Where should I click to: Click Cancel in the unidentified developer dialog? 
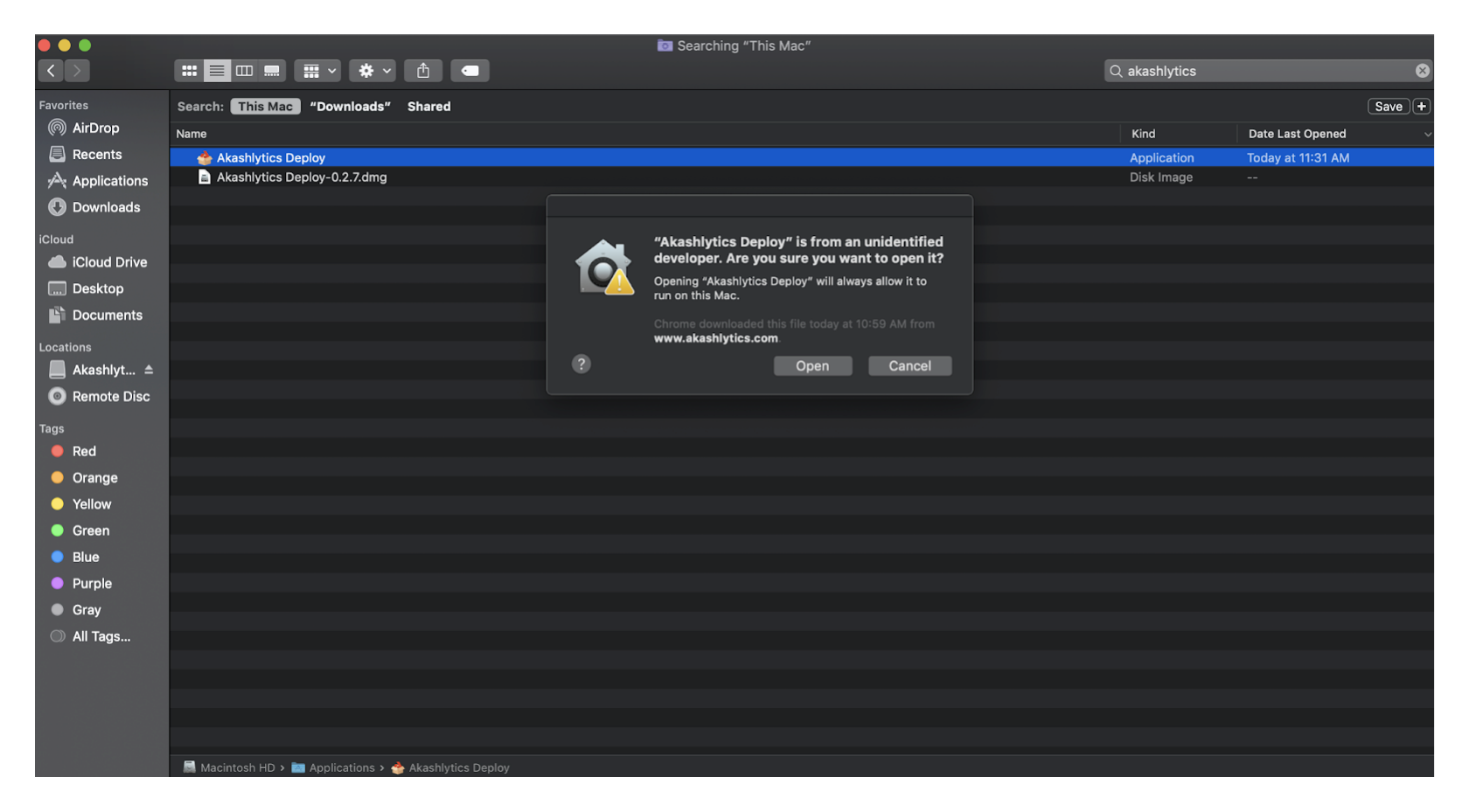[909, 366]
